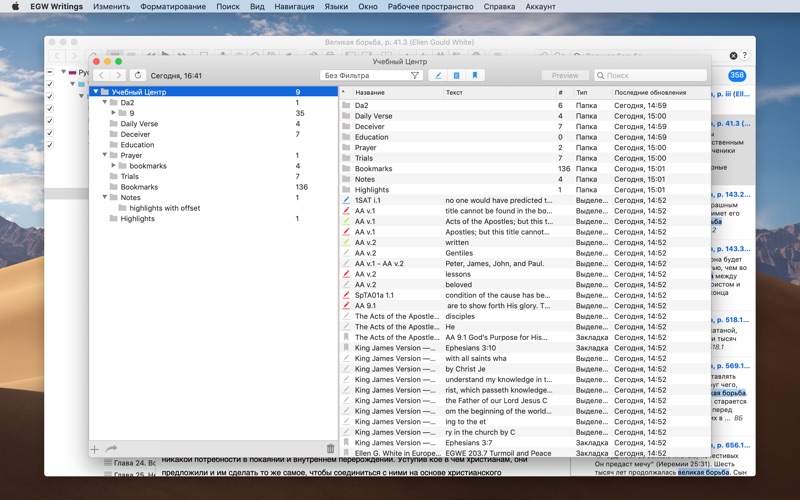Click the trash can delete icon
Image resolution: width=800 pixels, height=500 pixels.
331,449
